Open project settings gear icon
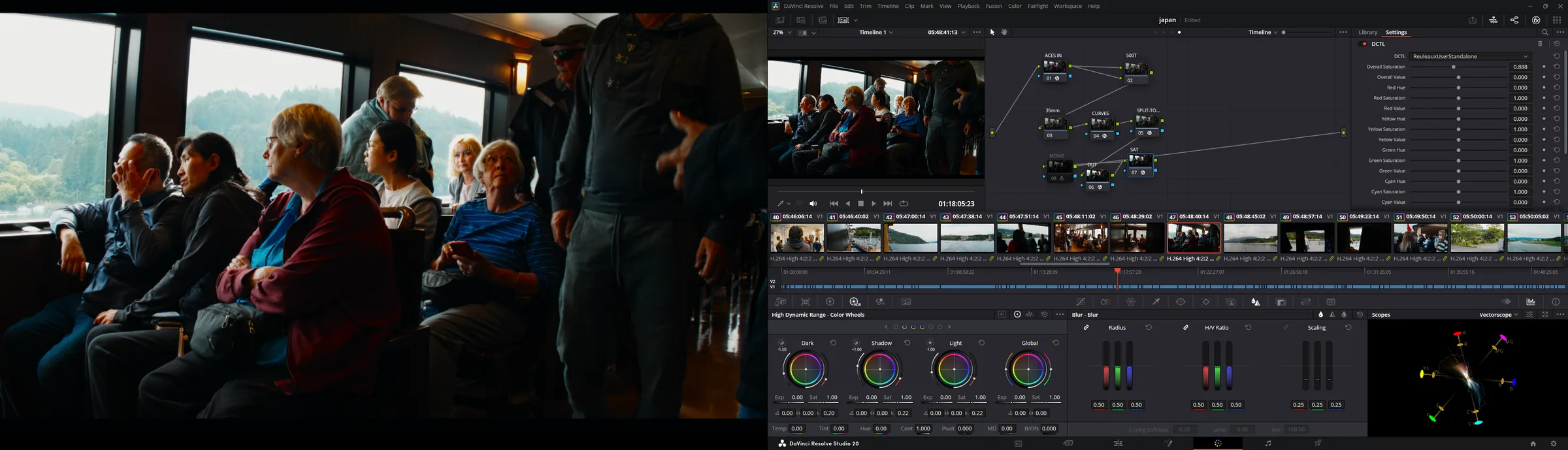 click(x=1554, y=443)
